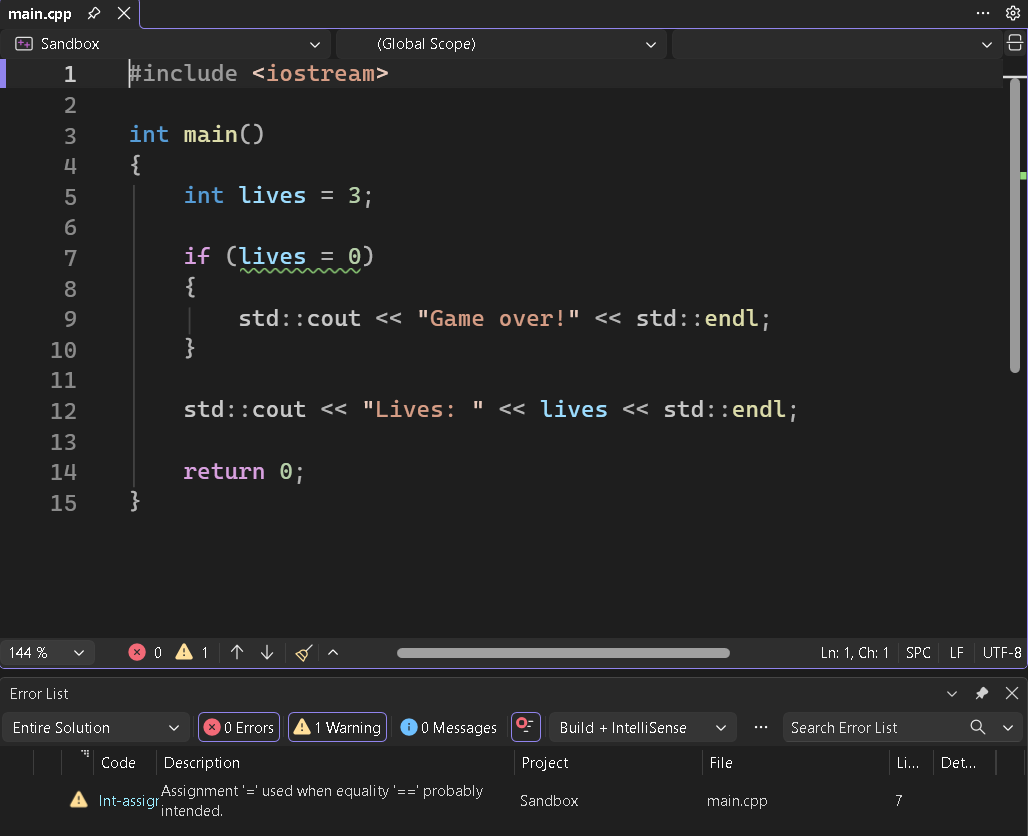Go to next issue with down arrow

tap(267, 652)
